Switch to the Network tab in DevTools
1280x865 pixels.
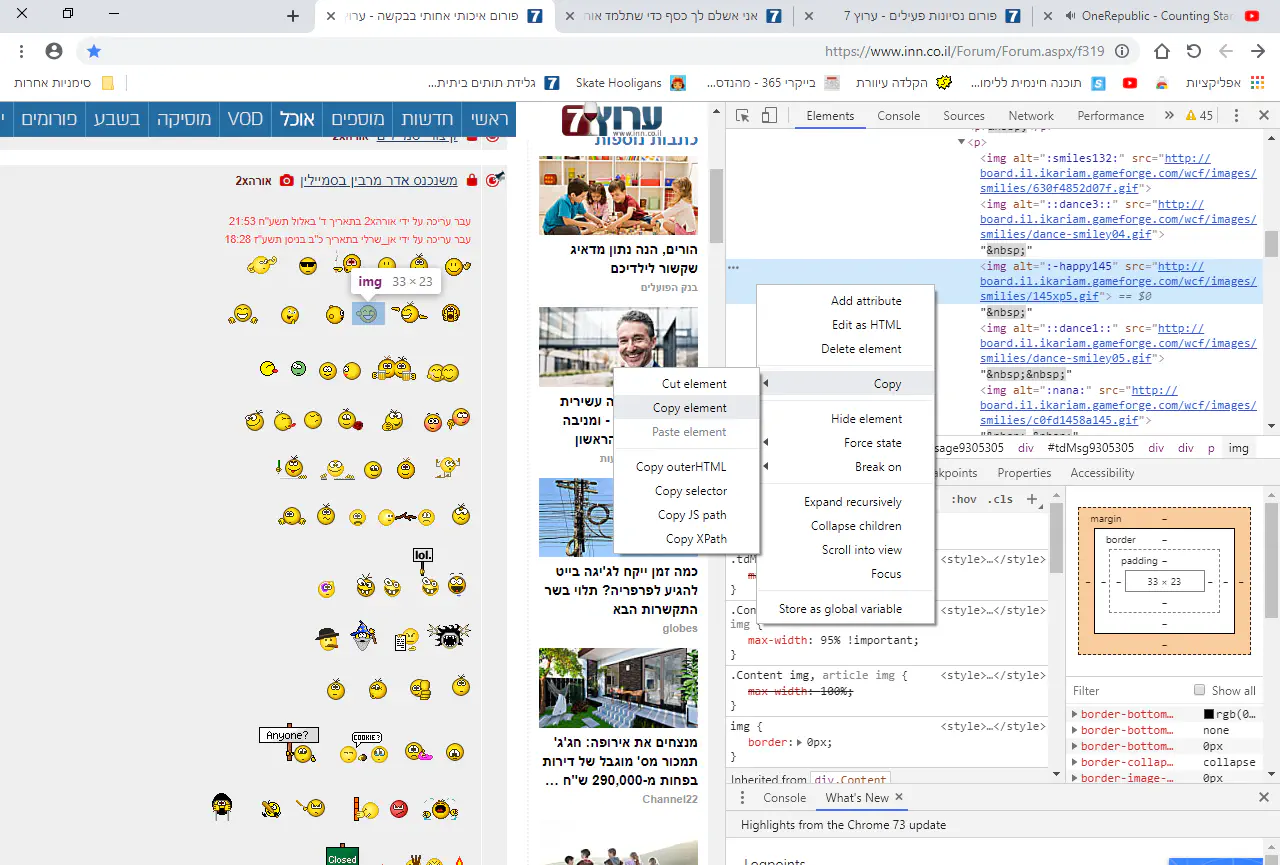coord(1030,116)
